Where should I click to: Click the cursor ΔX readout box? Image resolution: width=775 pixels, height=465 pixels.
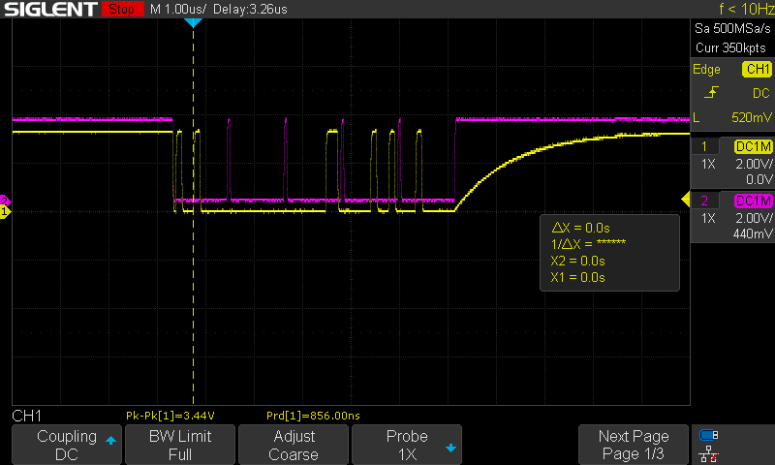coord(609,253)
